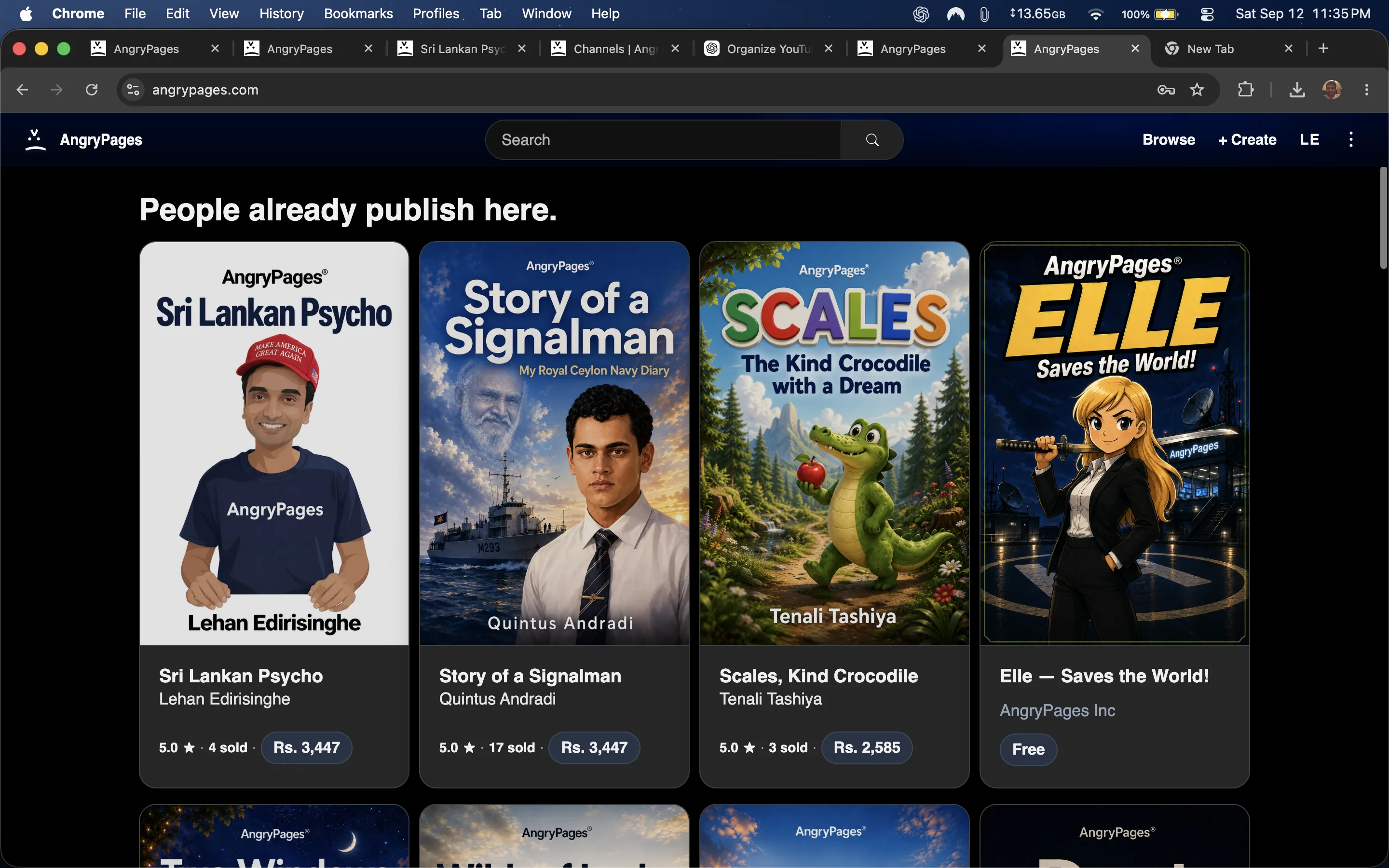Open the Chrome extensions puzzle icon
1389x868 pixels.
tap(1245, 90)
